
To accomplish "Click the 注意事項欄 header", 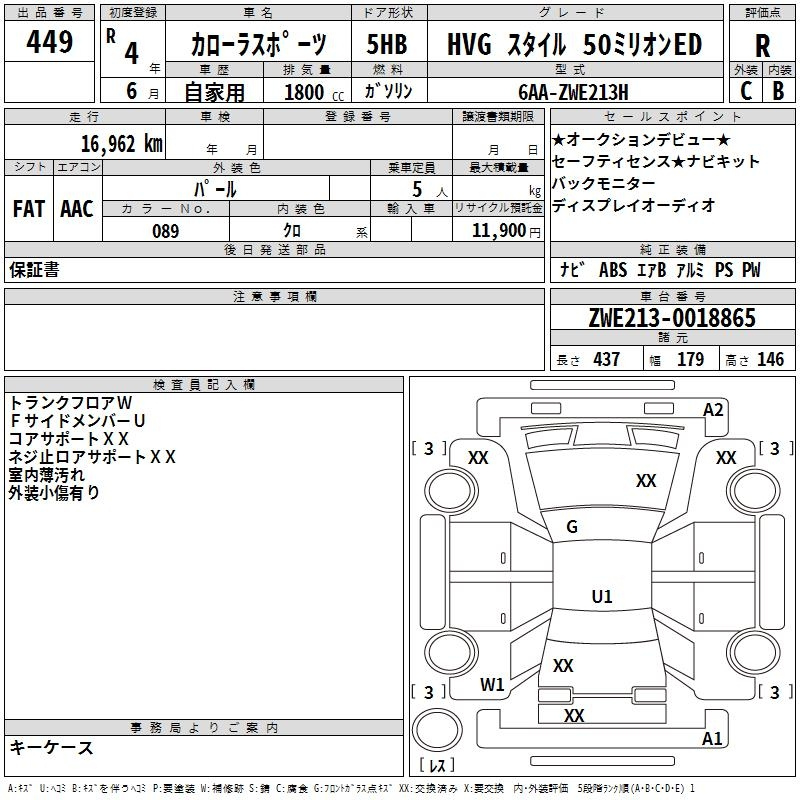I will pos(274,296).
